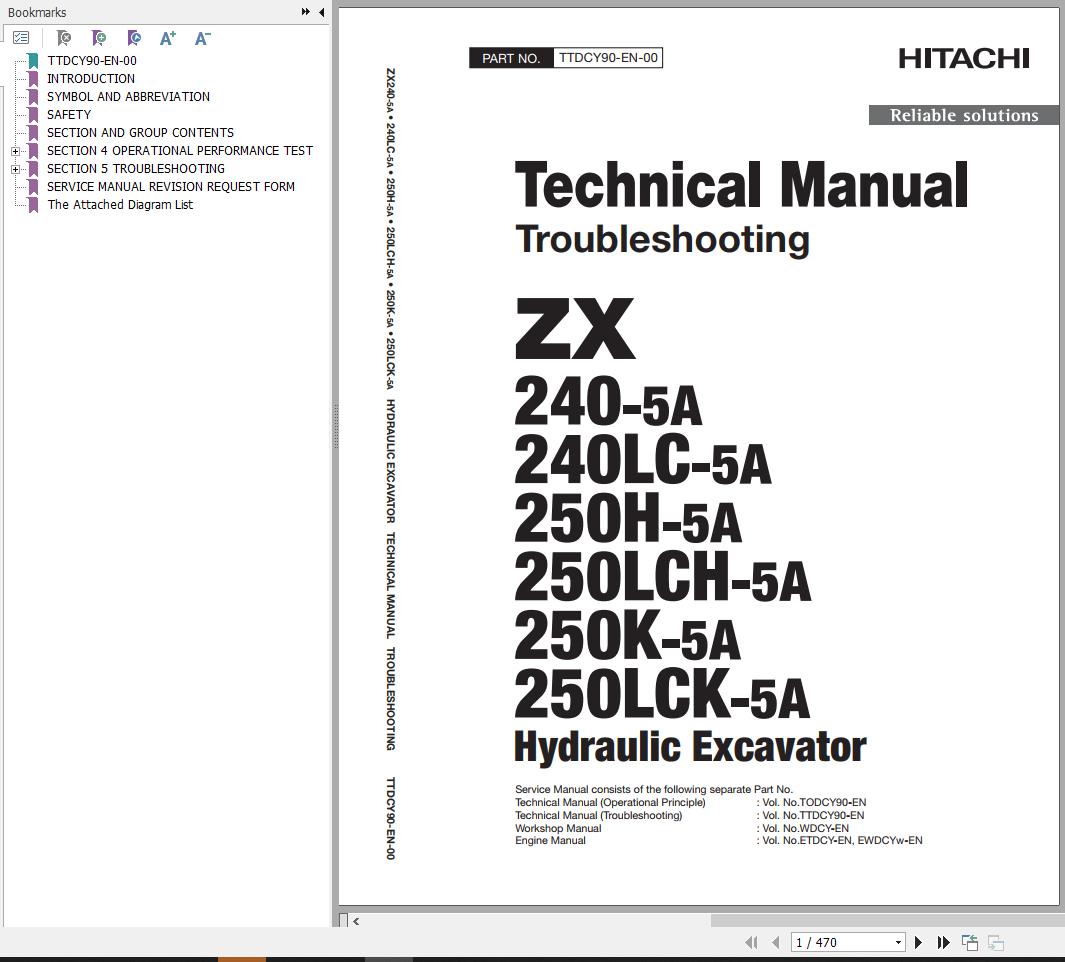The width and height of the screenshot is (1065, 962).
Task: Select SECTION 4 OPERATIONAL PERFORMANCE TEST bookmark
Action: pos(179,151)
